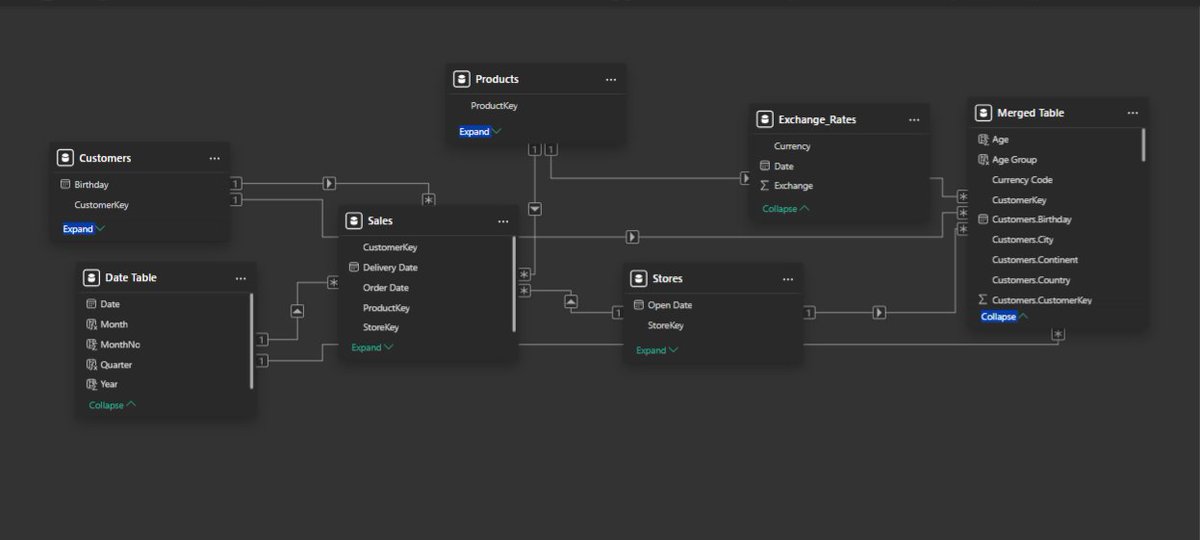Open the Date Table more options menu
Viewport: 1200px width, 540px height.
tap(240, 278)
